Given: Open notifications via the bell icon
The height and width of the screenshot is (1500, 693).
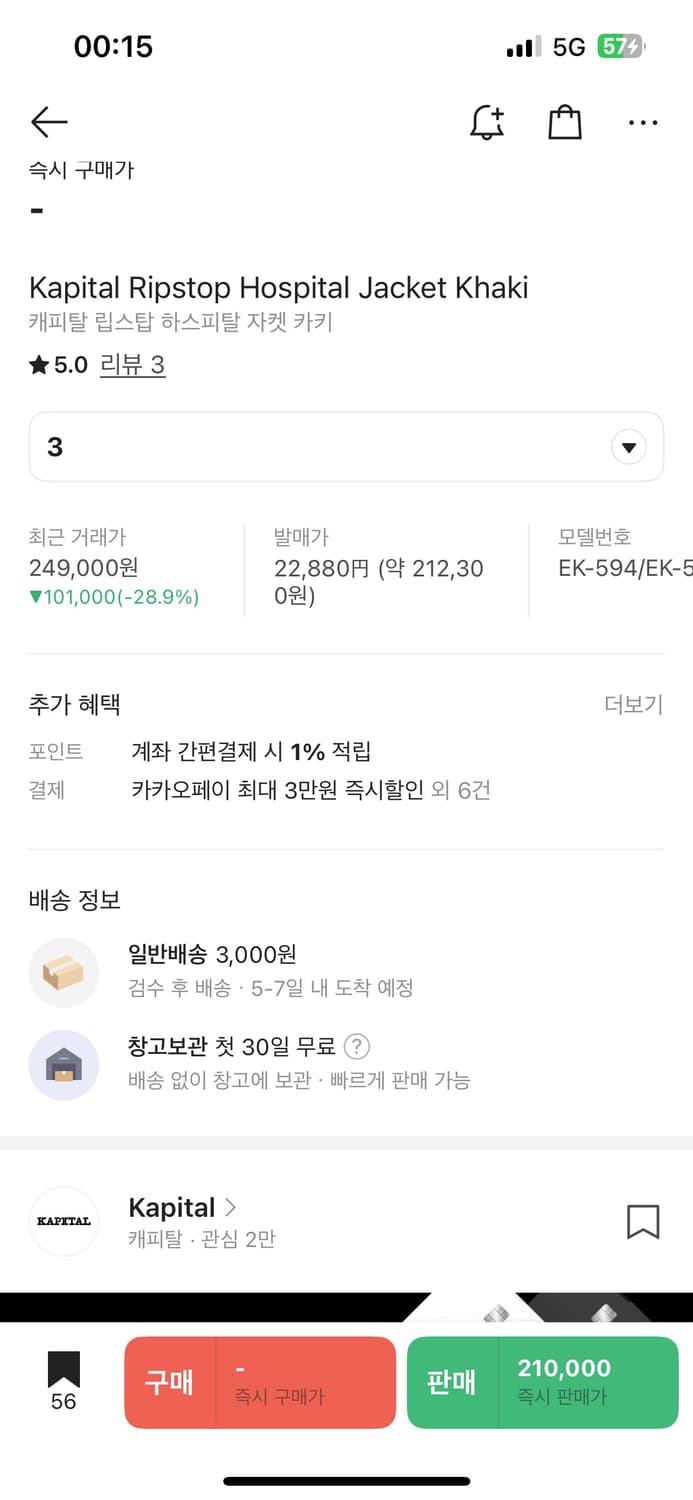Looking at the screenshot, I should point(487,121).
